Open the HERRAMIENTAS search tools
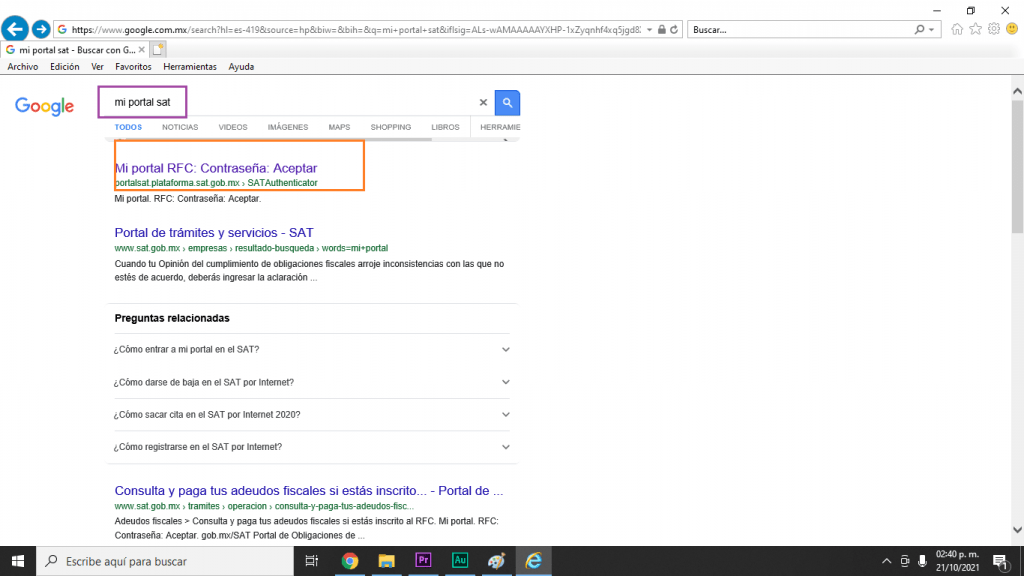The width and height of the screenshot is (1024, 576). tap(500, 127)
